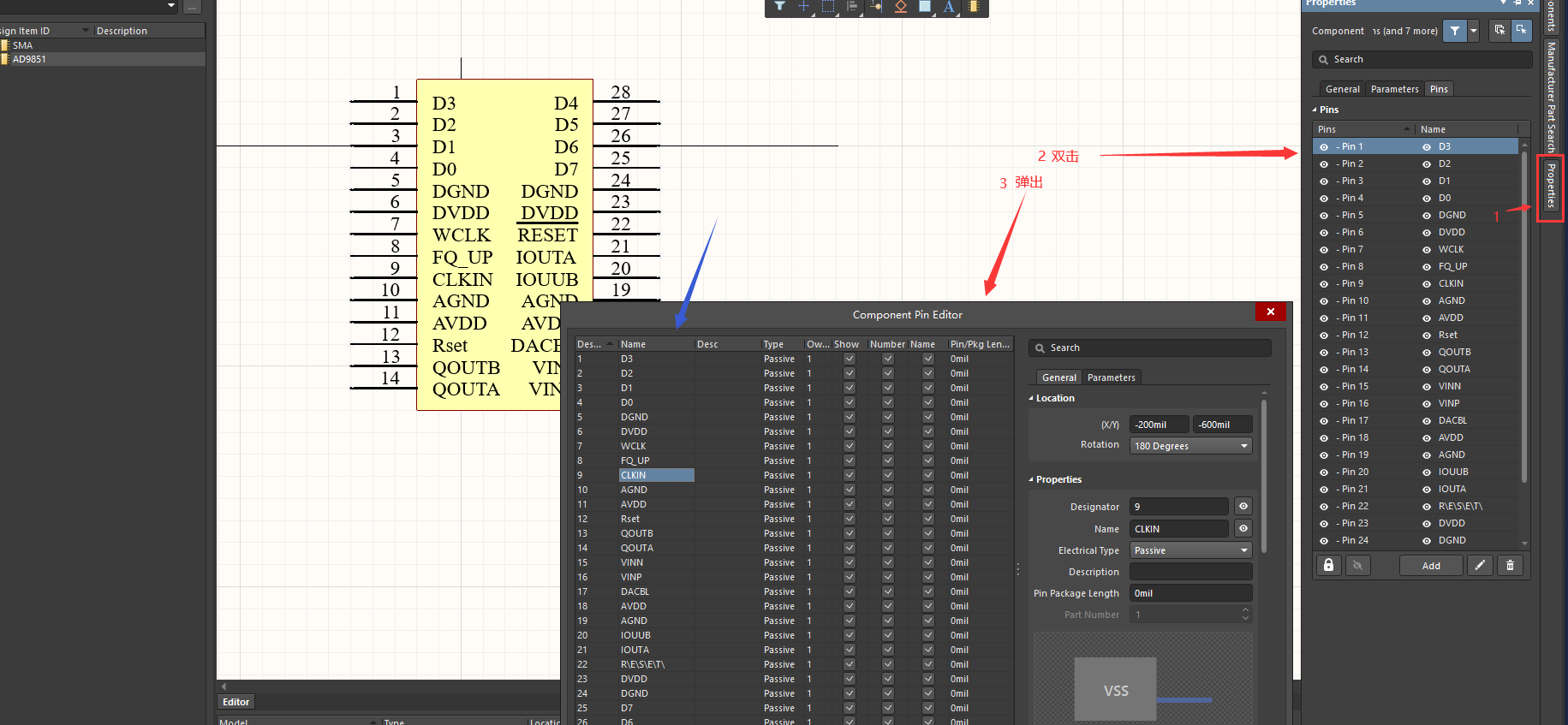This screenshot has width=1568, height=725.
Task: Toggle name eye icon next to QOUTB in the Pins list
Action: 1427,353
